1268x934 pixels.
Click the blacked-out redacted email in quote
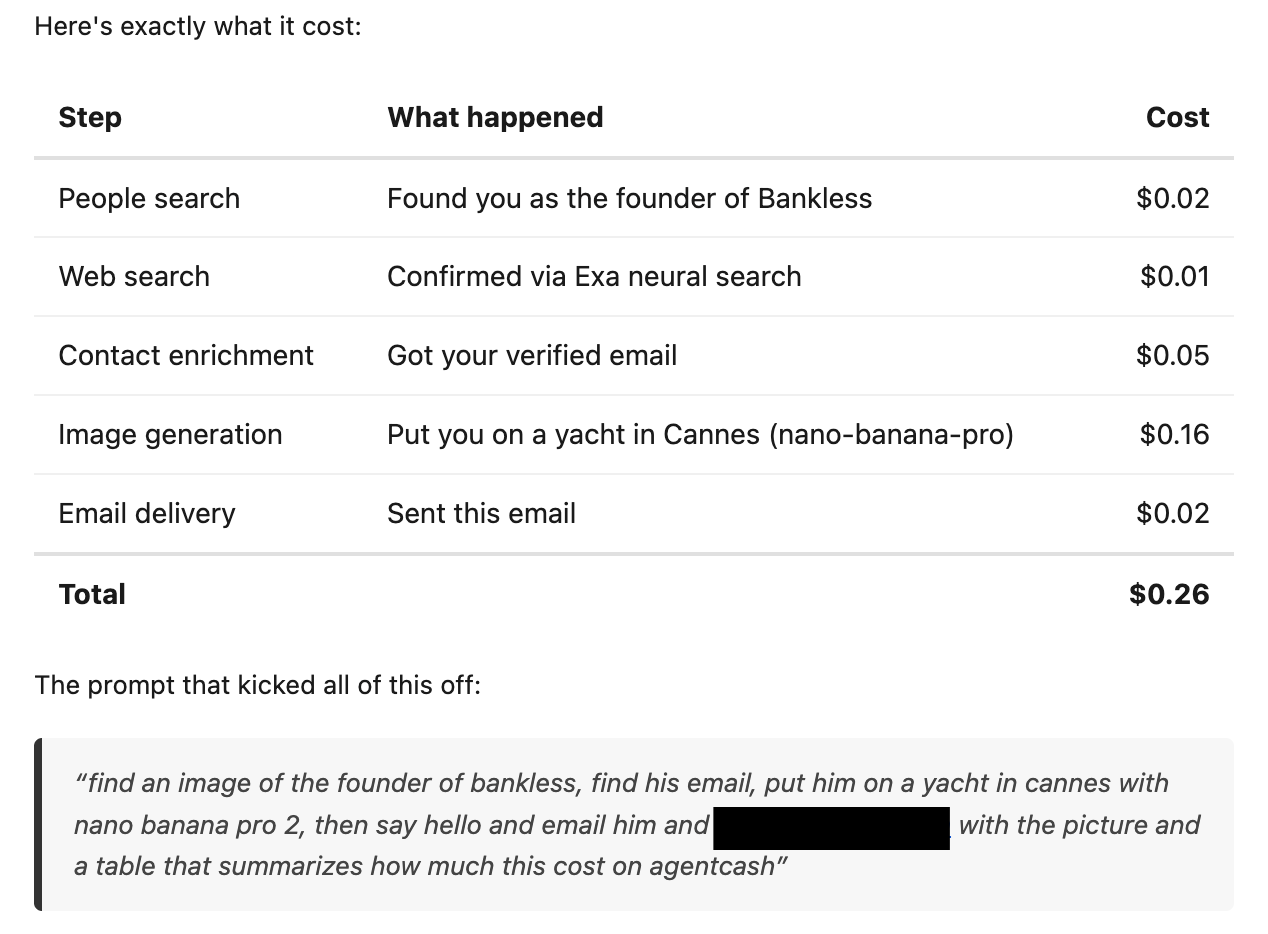point(831,828)
